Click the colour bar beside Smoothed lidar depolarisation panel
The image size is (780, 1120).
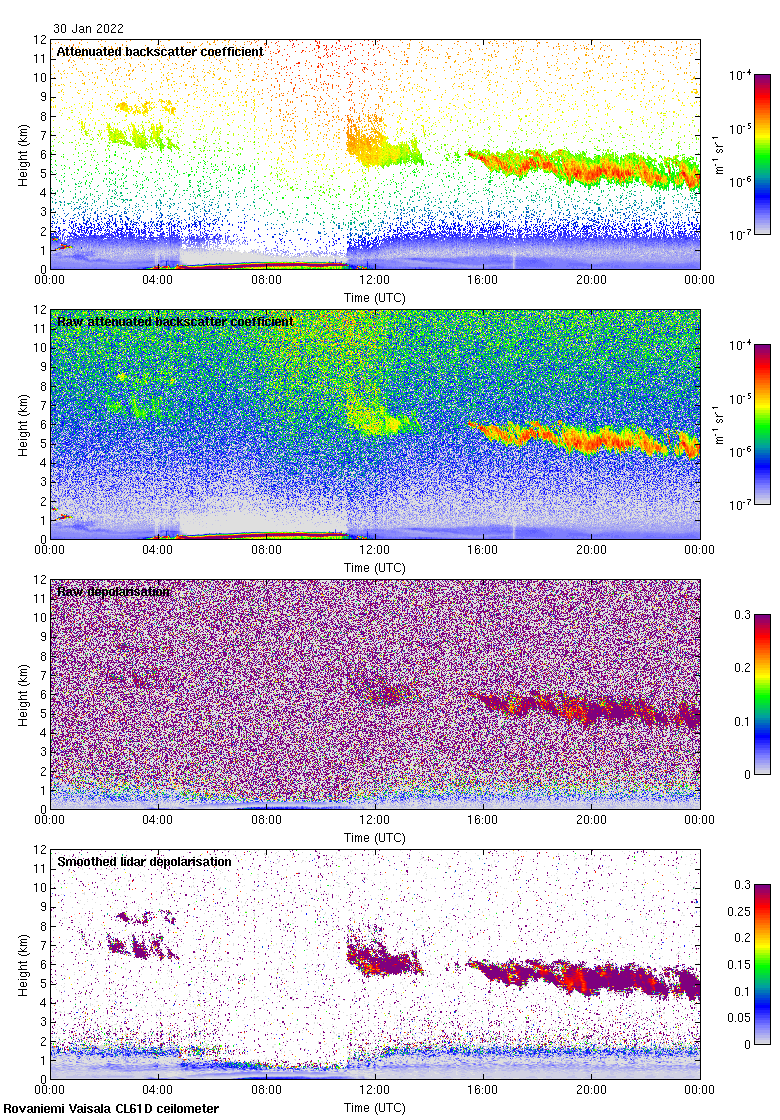pyautogui.click(x=762, y=964)
